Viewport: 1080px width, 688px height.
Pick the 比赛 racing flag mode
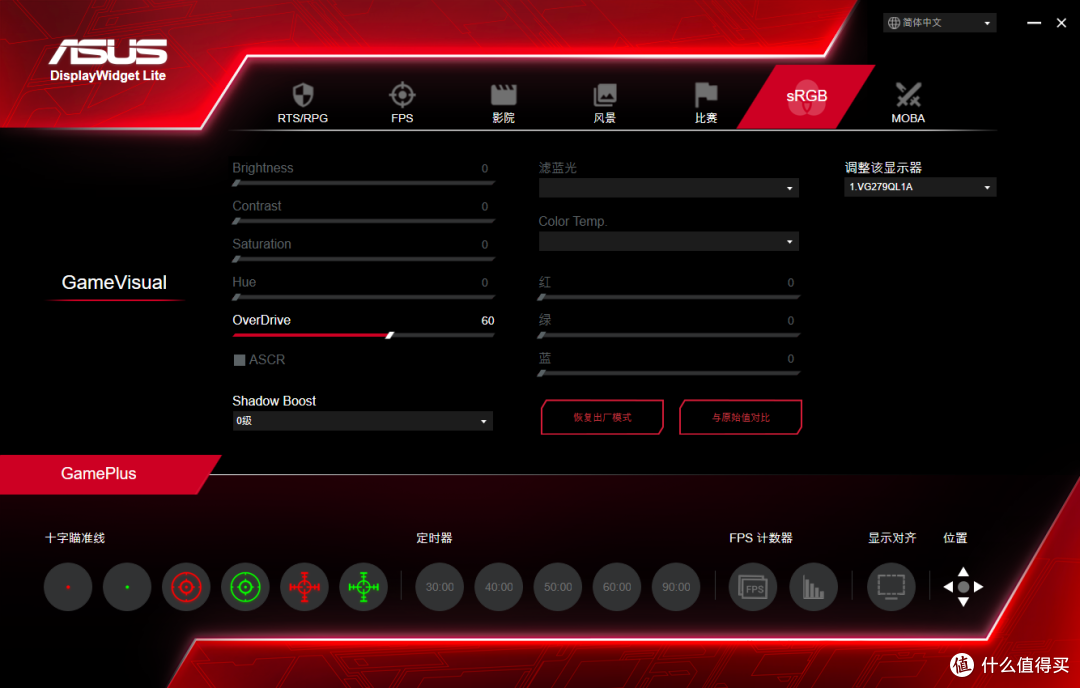706,95
